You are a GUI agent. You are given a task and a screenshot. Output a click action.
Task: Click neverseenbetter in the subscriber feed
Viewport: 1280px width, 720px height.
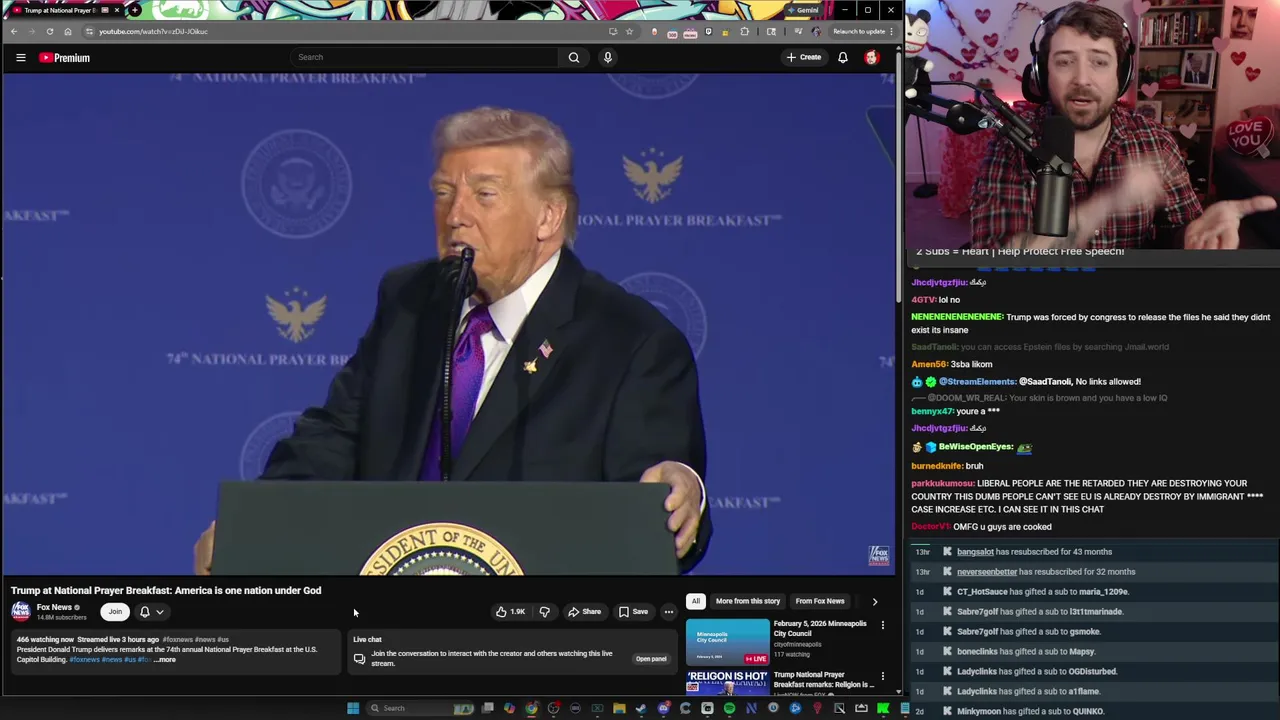tap(986, 572)
